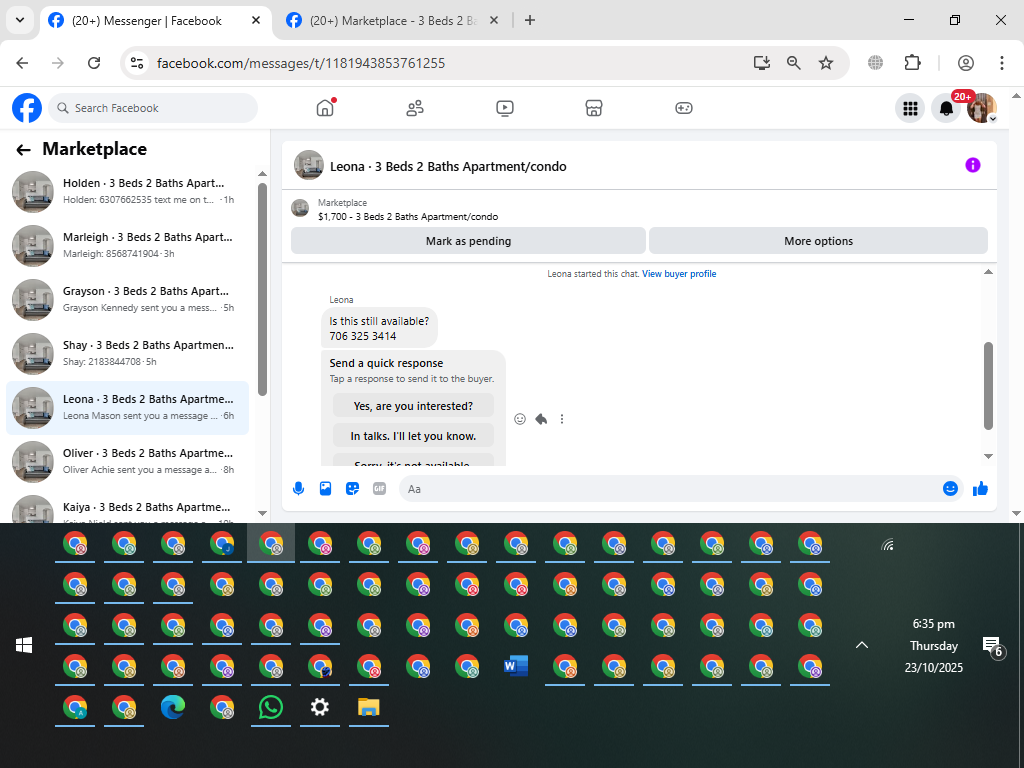Install app icon in address bar

pos(761,63)
